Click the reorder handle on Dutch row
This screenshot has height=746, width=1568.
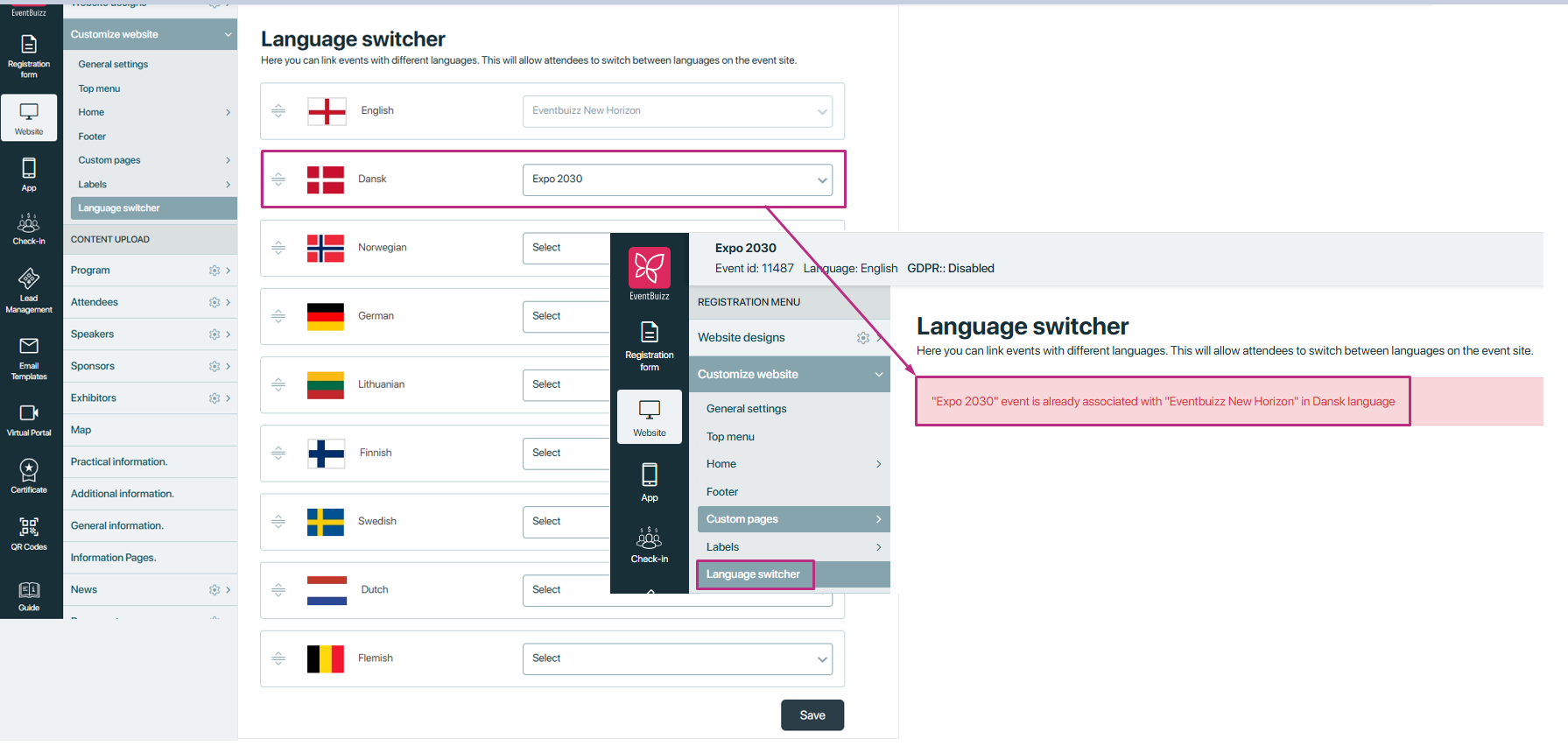(278, 590)
